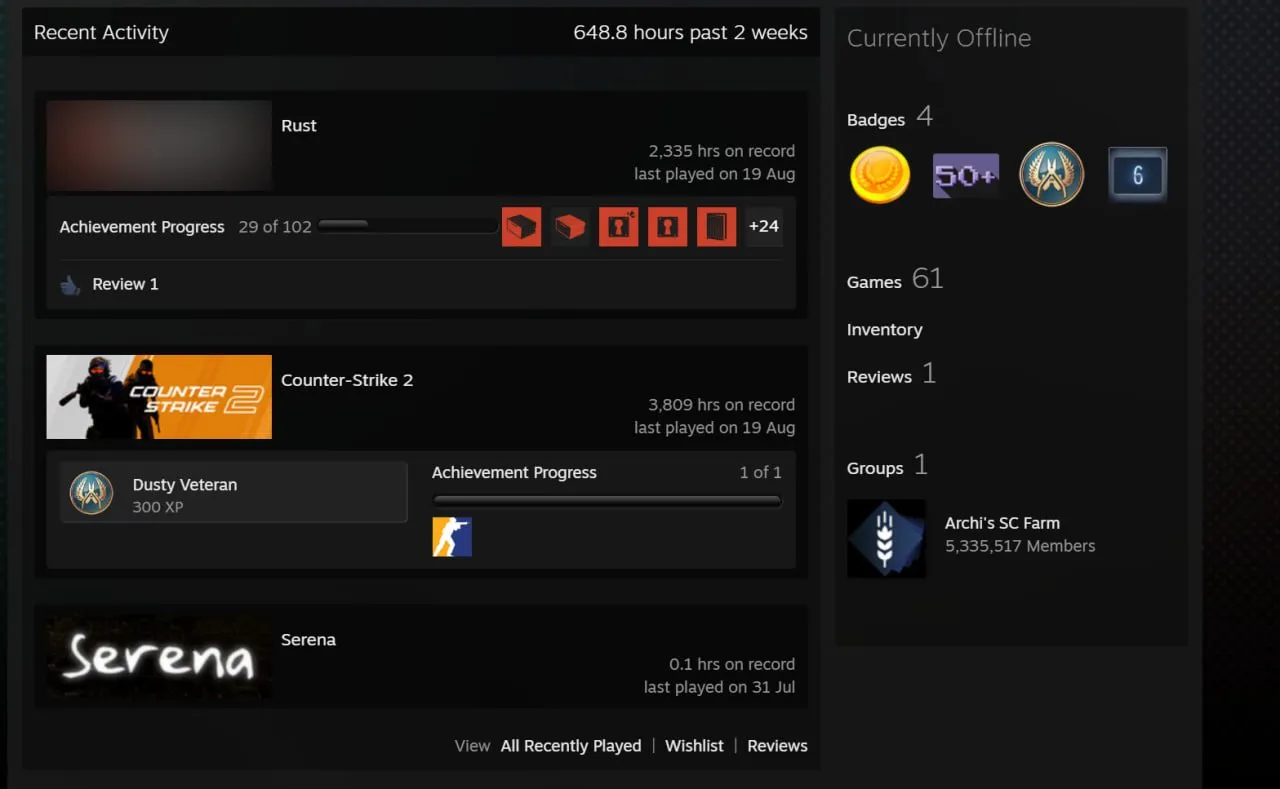
Task: Open Archi's SC Farm group avatar
Action: tap(886, 538)
